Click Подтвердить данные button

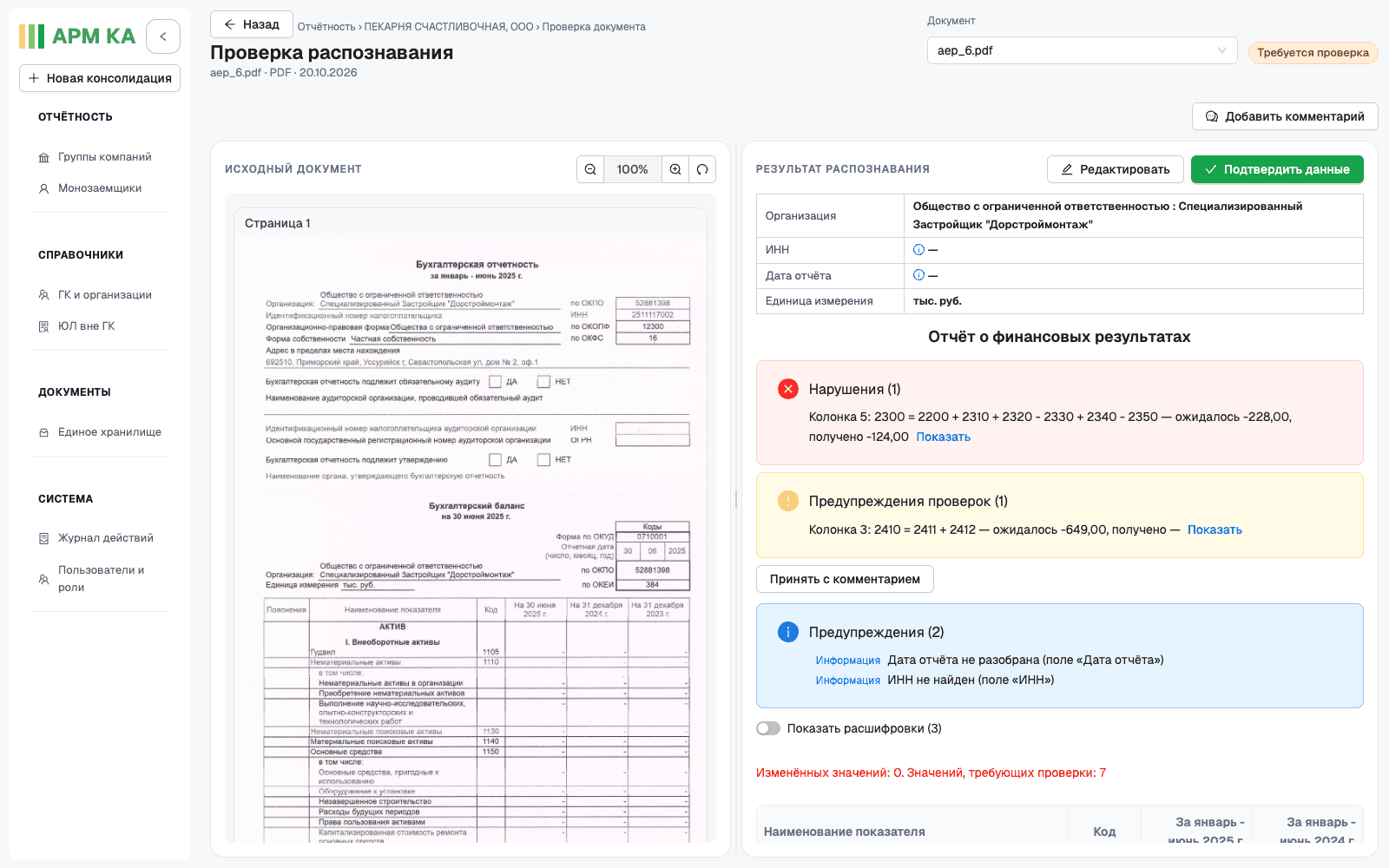click(x=1277, y=169)
